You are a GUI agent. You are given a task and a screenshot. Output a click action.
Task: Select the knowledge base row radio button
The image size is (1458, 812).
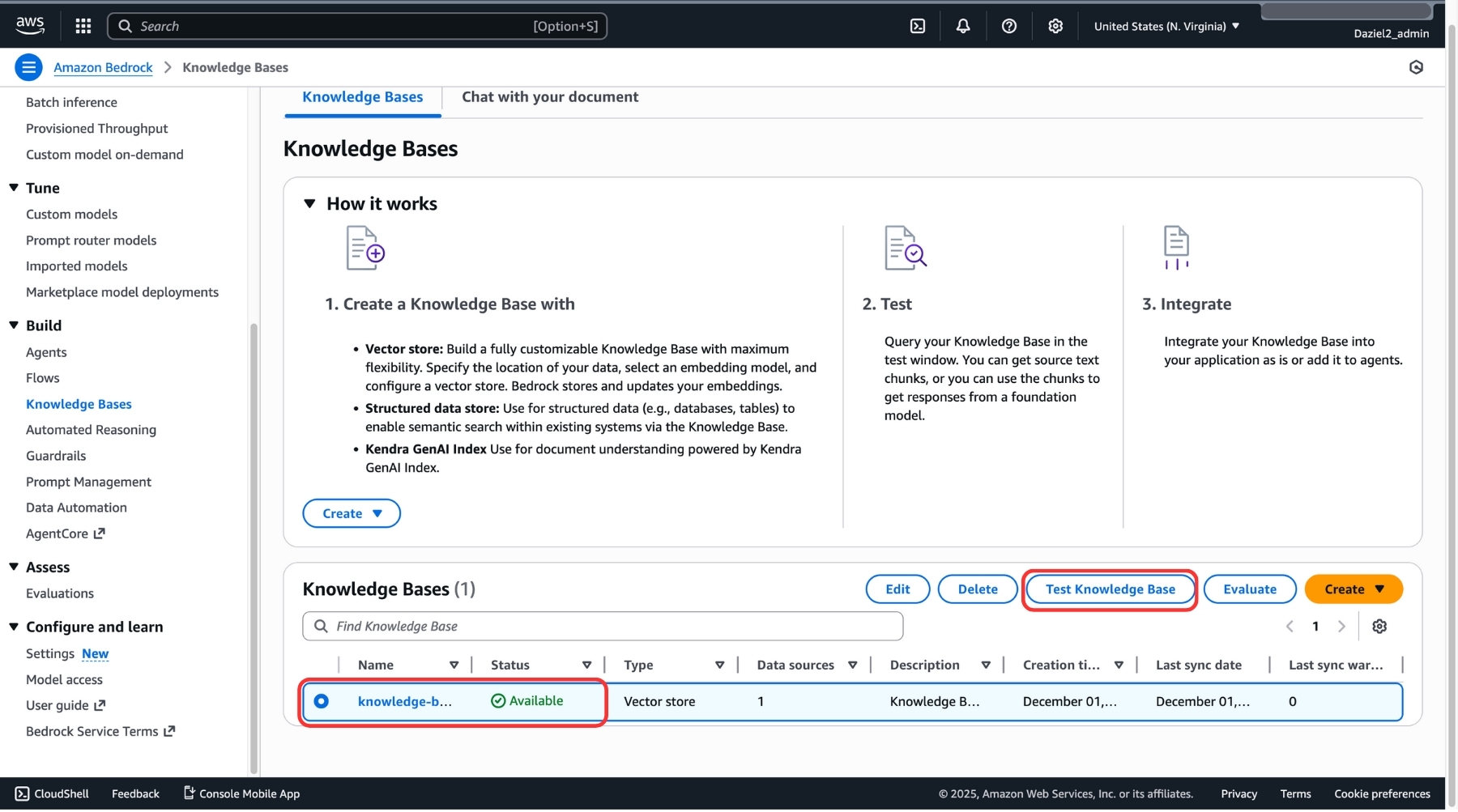[322, 702]
